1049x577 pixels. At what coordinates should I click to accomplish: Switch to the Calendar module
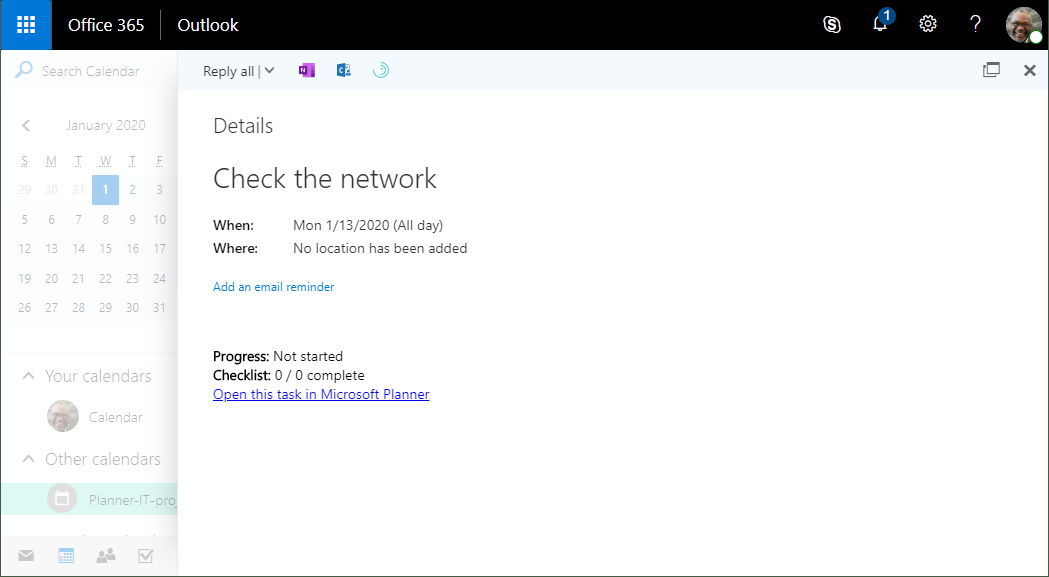(x=66, y=556)
